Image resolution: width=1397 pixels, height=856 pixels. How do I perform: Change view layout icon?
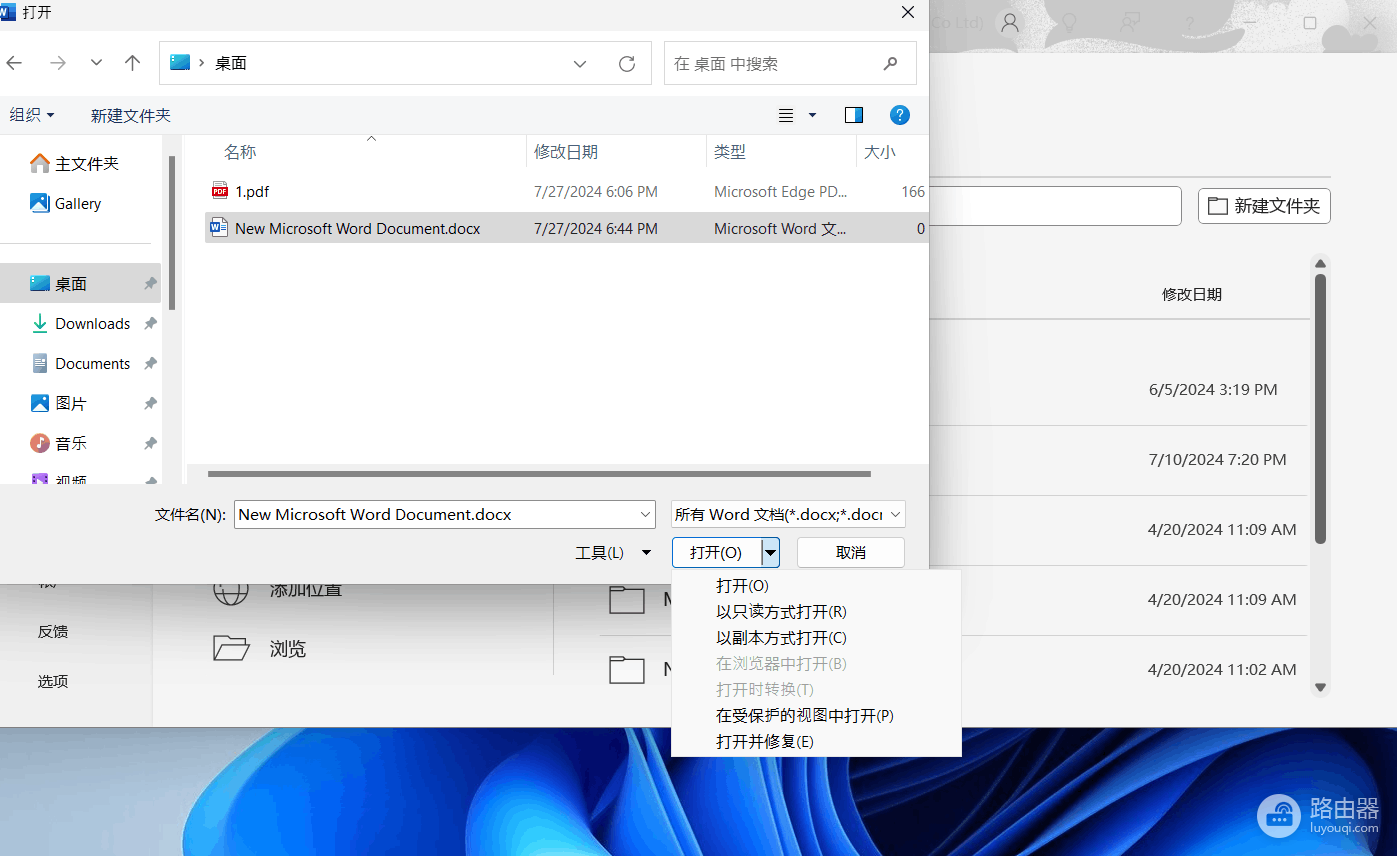click(x=786, y=116)
